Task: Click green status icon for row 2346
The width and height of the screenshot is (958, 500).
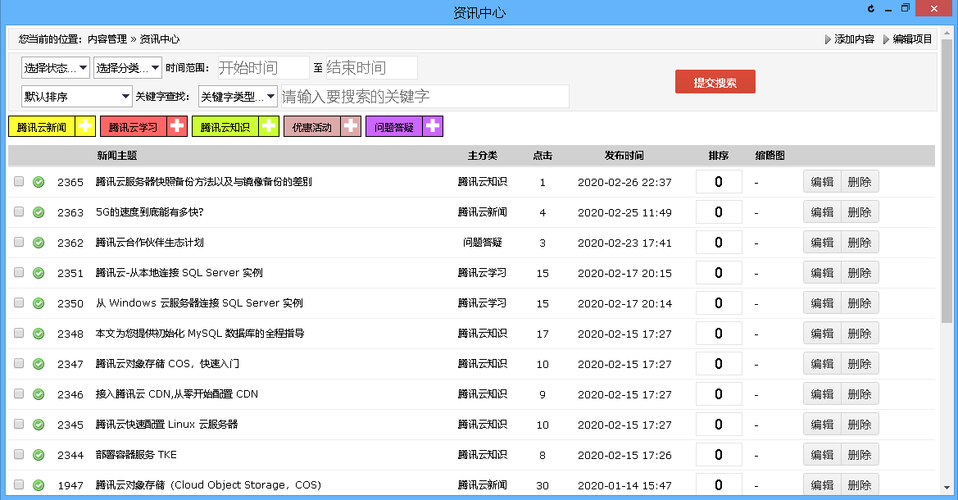Action: (38, 394)
